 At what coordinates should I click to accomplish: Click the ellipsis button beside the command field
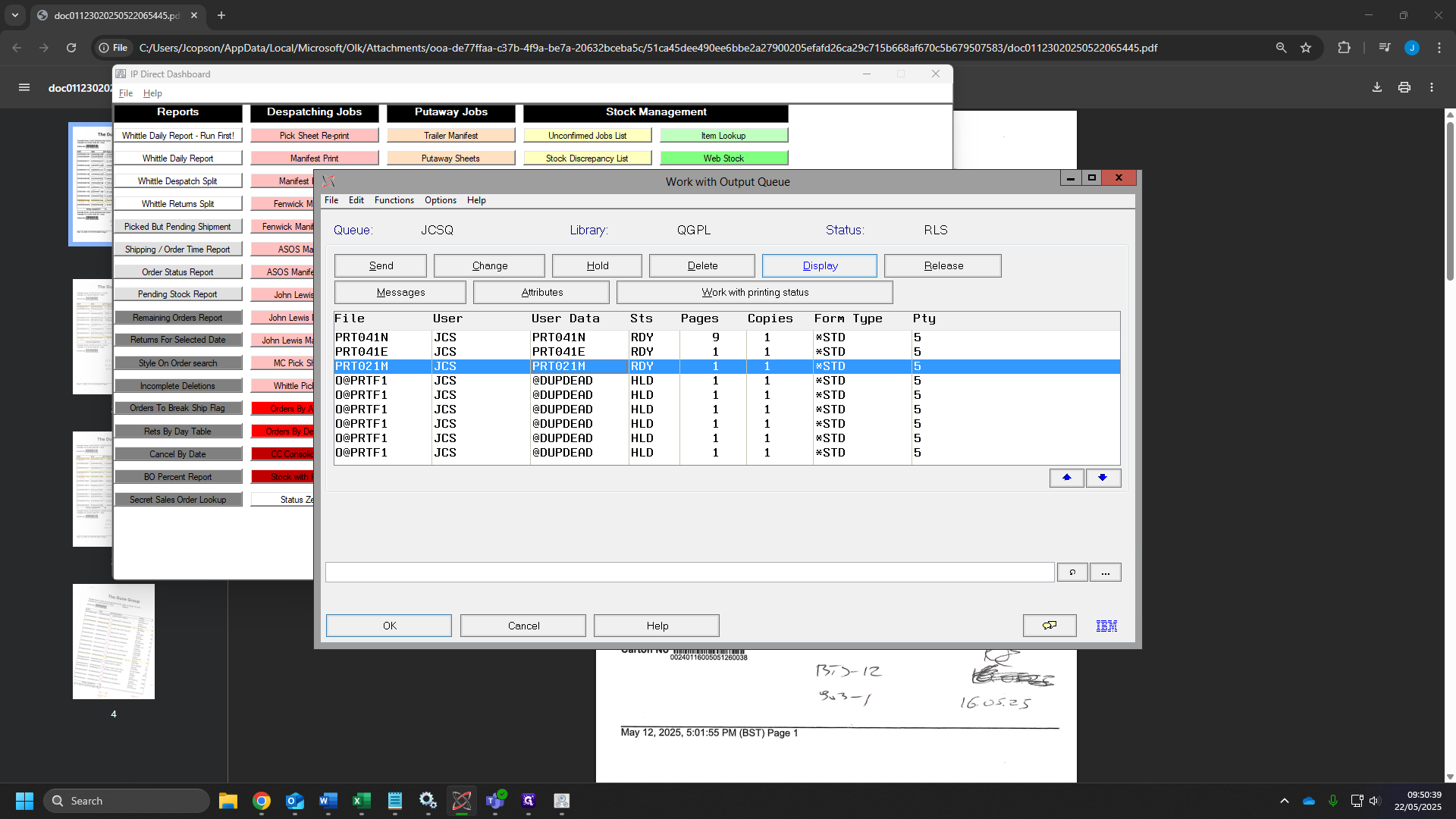(1106, 573)
